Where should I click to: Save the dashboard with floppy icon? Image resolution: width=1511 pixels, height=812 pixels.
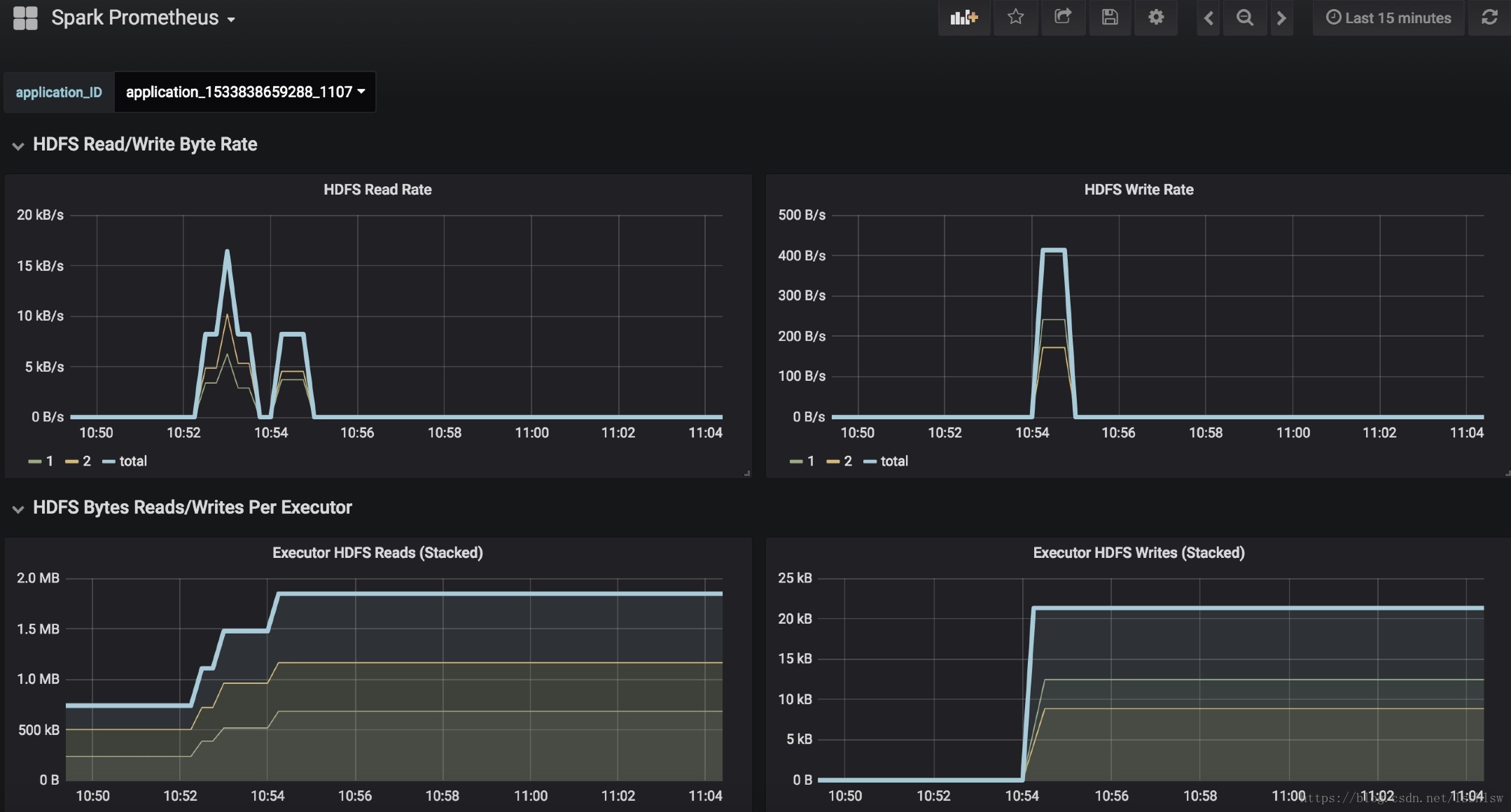(x=1109, y=17)
